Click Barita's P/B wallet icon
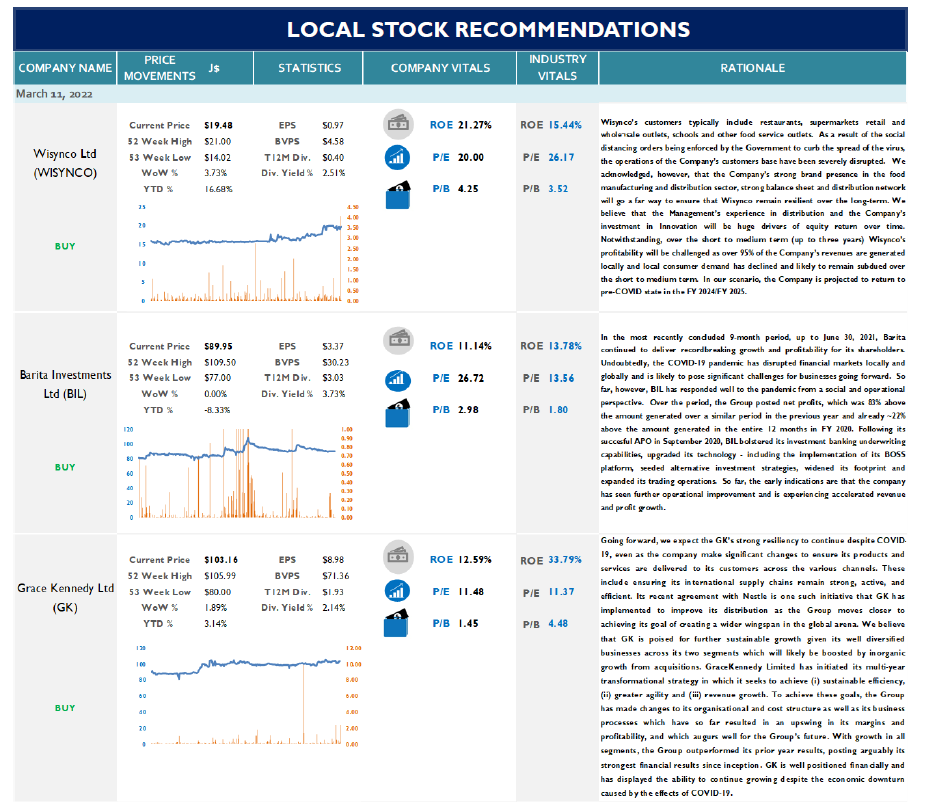The height and width of the screenshot is (802, 934). [x=398, y=413]
